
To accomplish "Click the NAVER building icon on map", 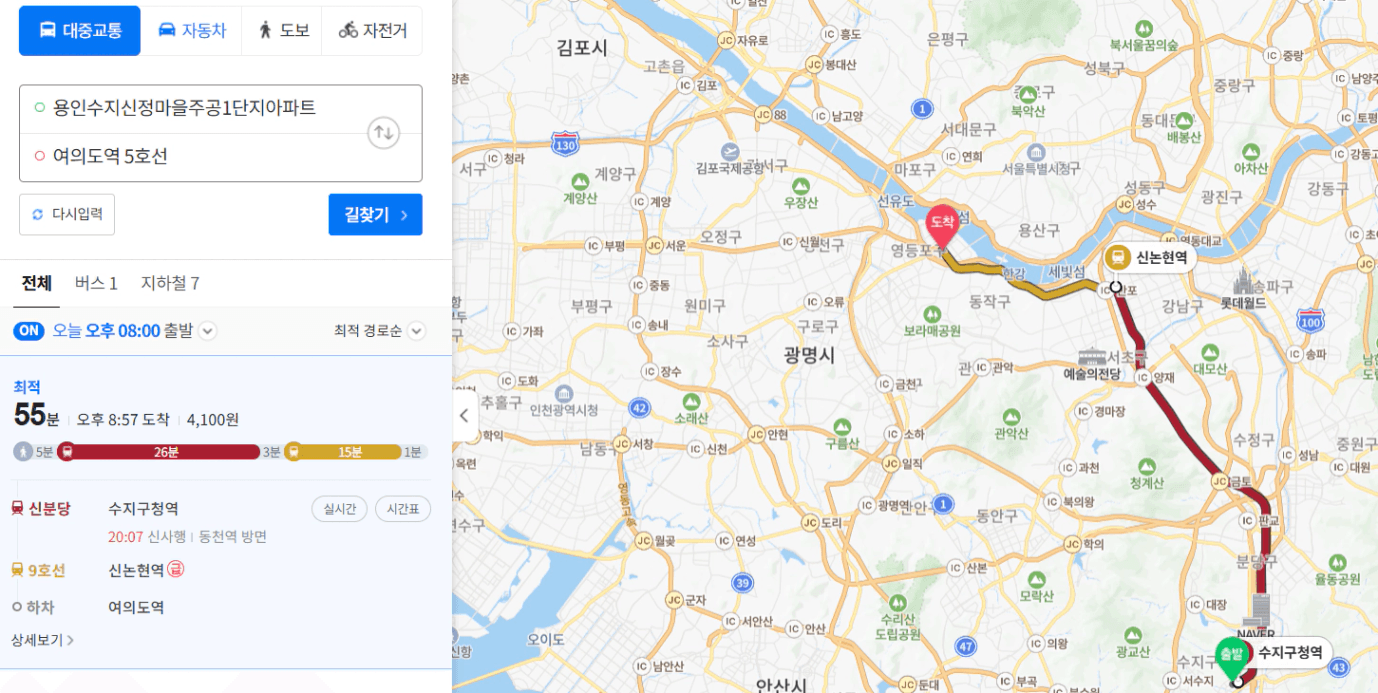I will pyautogui.click(x=1257, y=611).
